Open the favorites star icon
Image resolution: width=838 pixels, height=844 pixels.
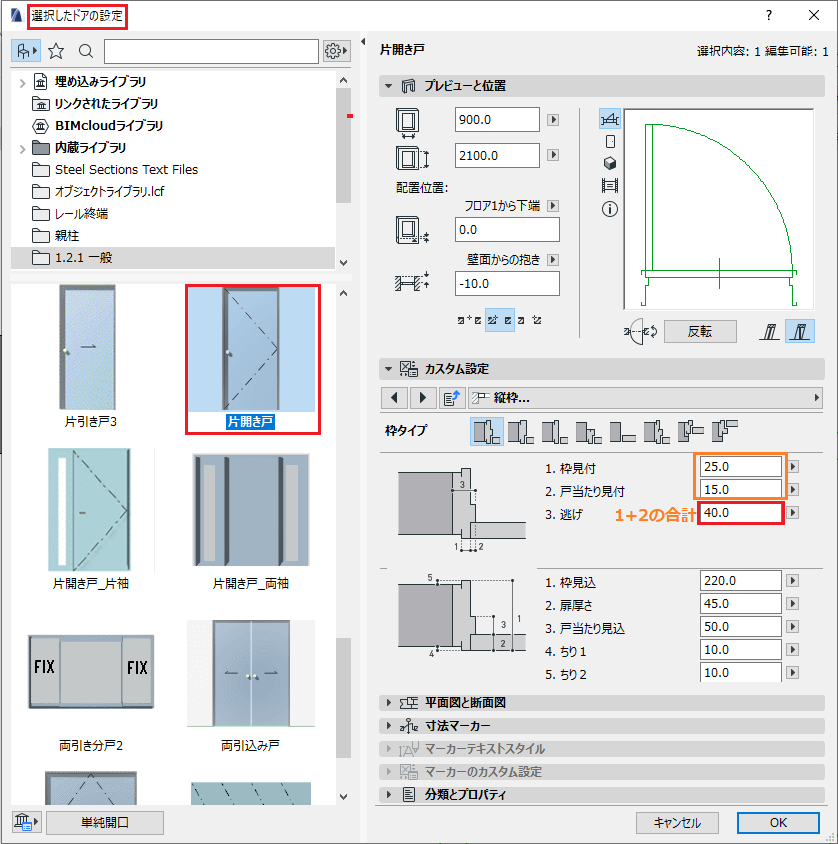[x=56, y=51]
